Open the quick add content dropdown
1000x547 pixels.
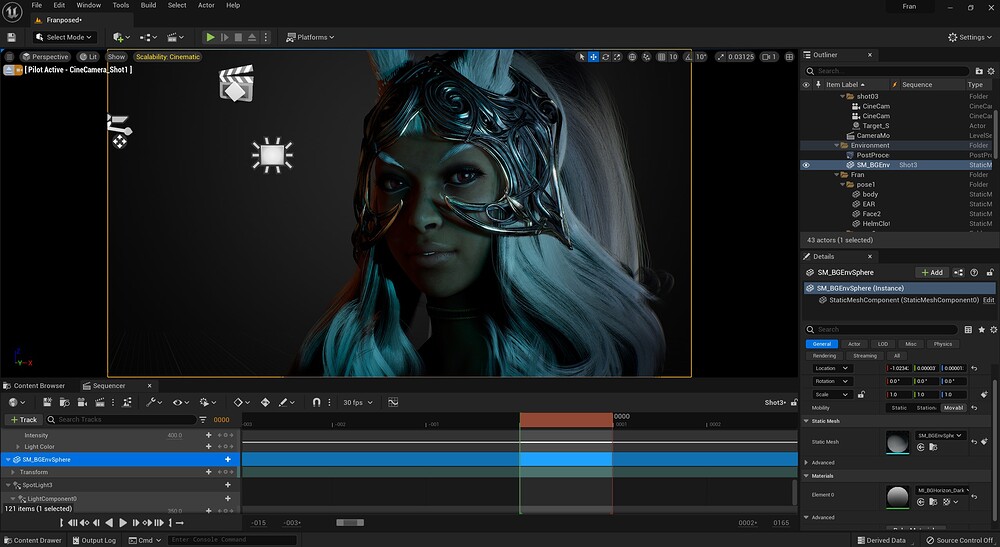[x=121, y=37]
